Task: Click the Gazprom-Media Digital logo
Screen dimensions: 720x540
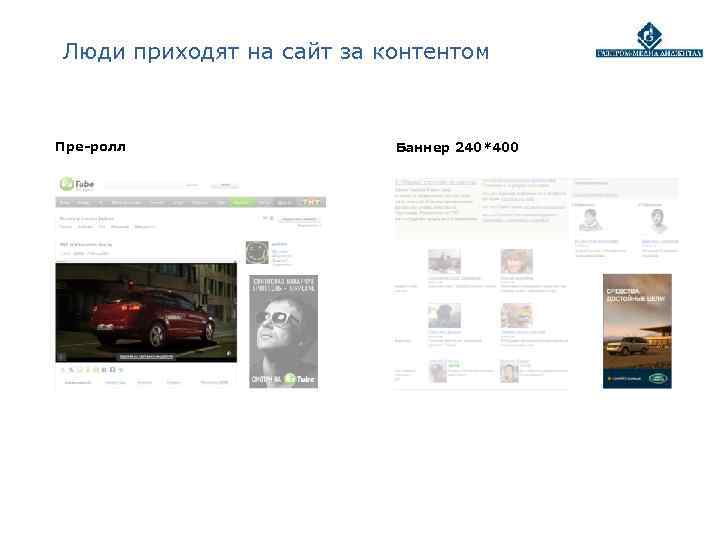Action: pyautogui.click(x=649, y=40)
